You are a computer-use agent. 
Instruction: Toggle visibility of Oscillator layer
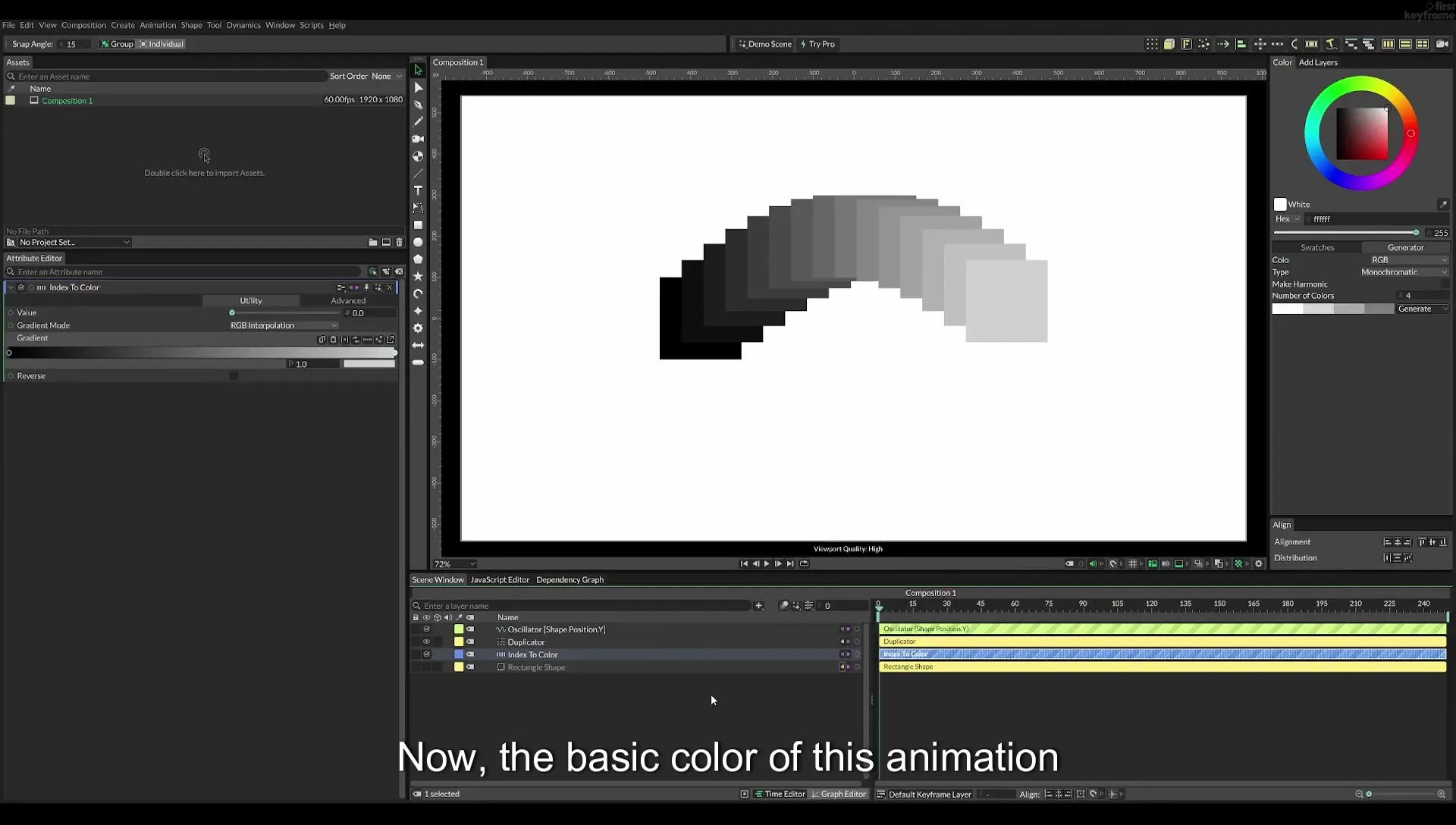426,629
